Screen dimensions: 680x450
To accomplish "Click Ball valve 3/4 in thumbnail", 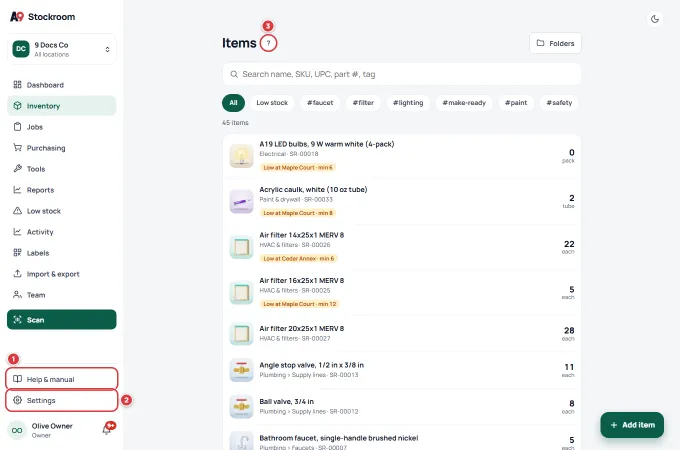I will pos(241,406).
